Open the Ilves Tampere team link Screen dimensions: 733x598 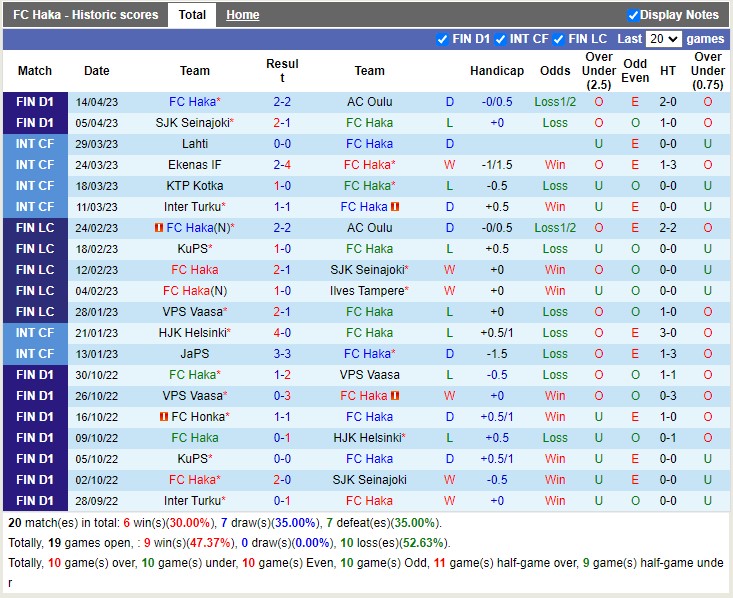(367, 291)
